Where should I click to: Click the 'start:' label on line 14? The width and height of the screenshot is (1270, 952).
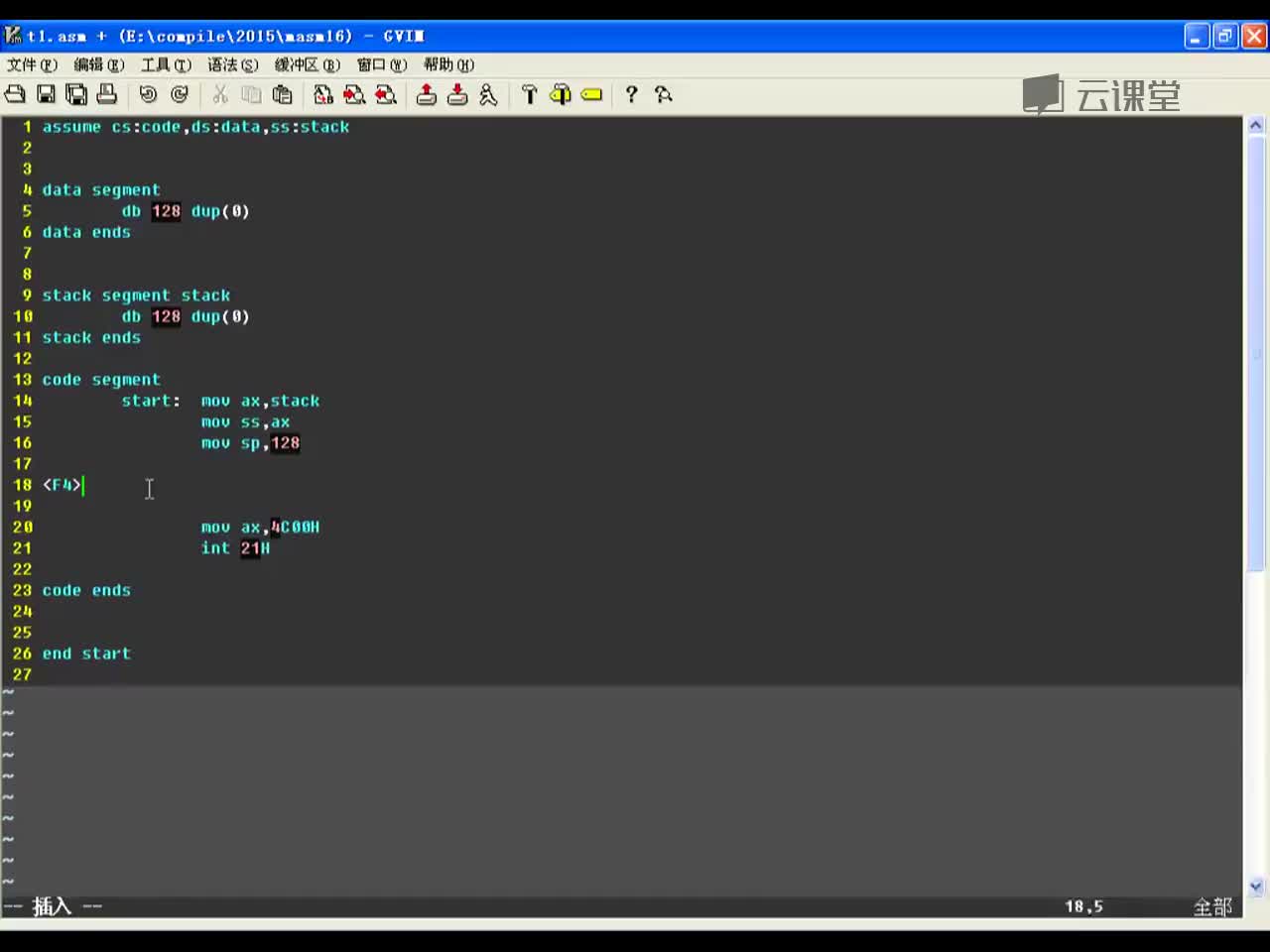pos(151,401)
